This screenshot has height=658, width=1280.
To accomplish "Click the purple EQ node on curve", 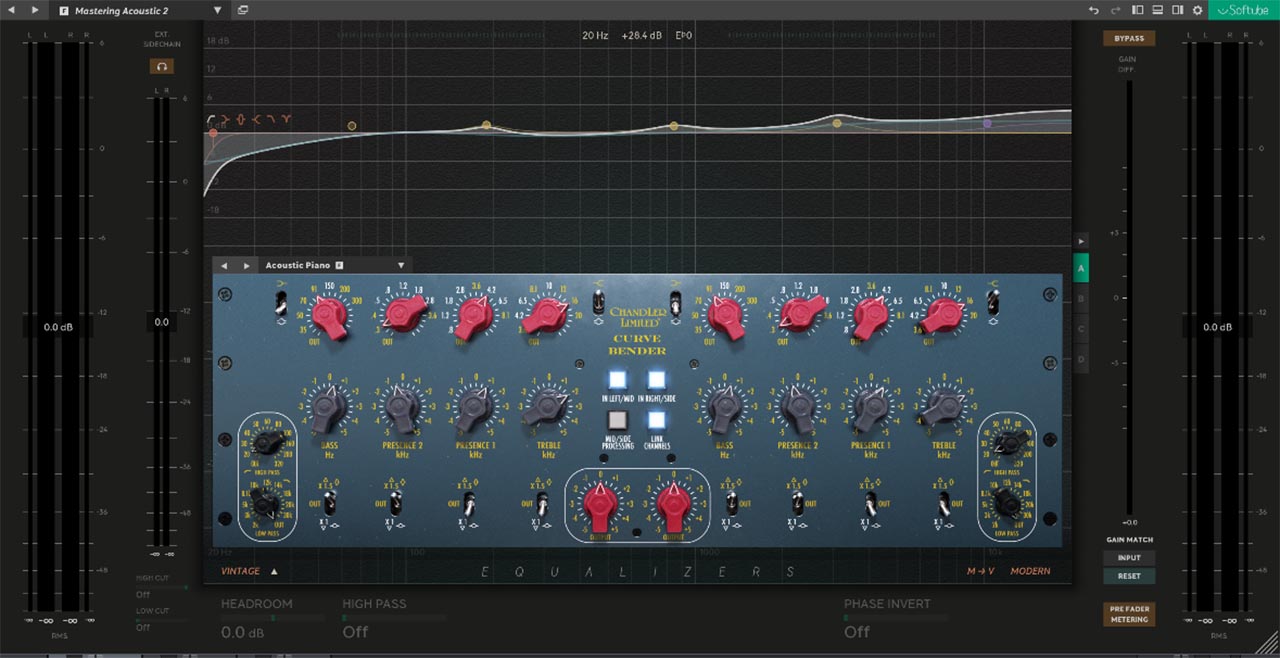I will pos(987,124).
